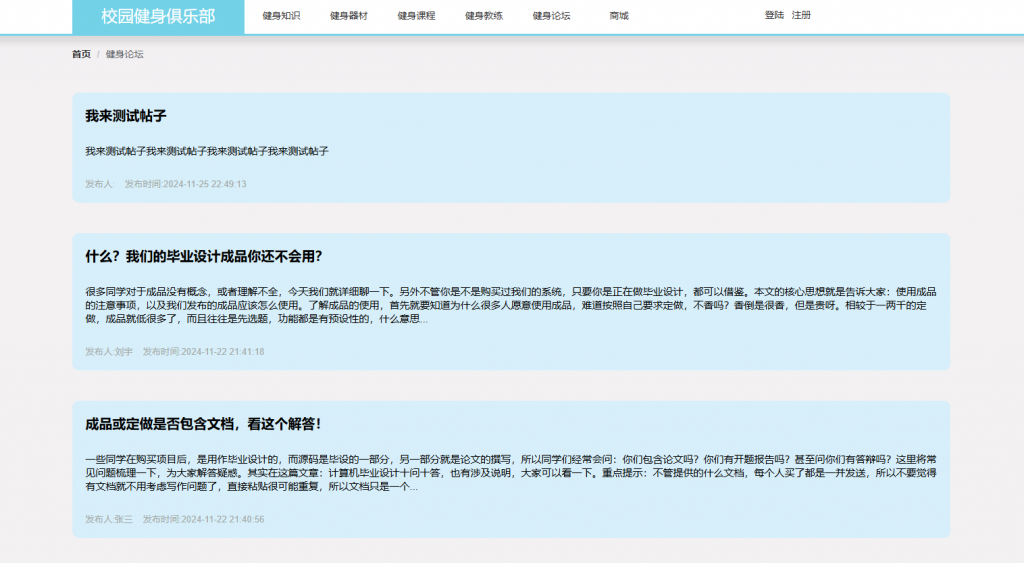Click the 注册 register link

pos(801,15)
